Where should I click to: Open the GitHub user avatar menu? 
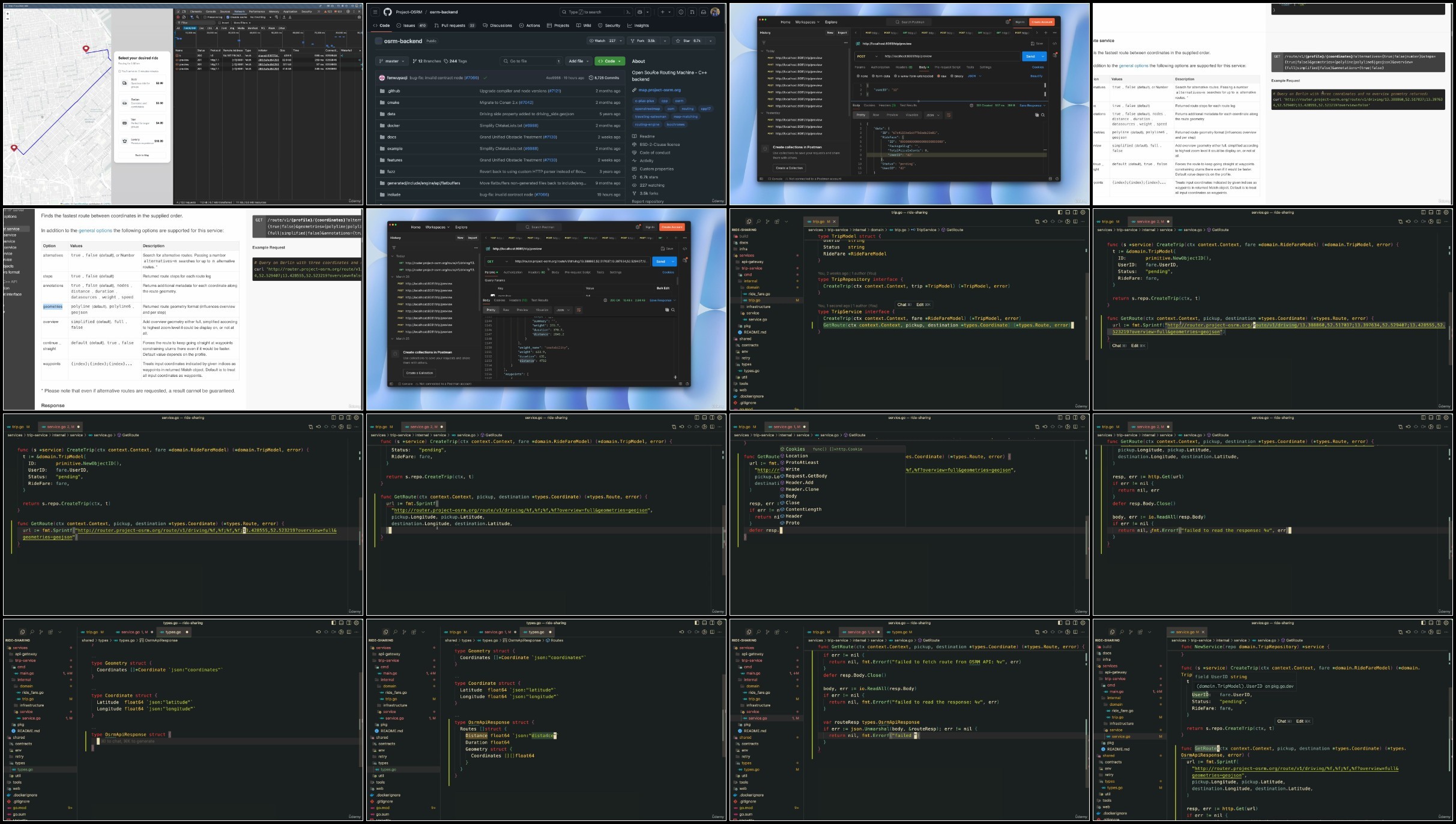coord(715,11)
